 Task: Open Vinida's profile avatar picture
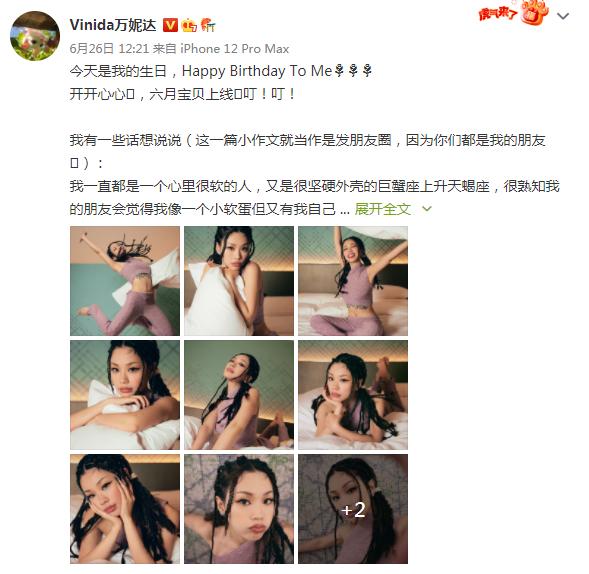click(x=35, y=36)
